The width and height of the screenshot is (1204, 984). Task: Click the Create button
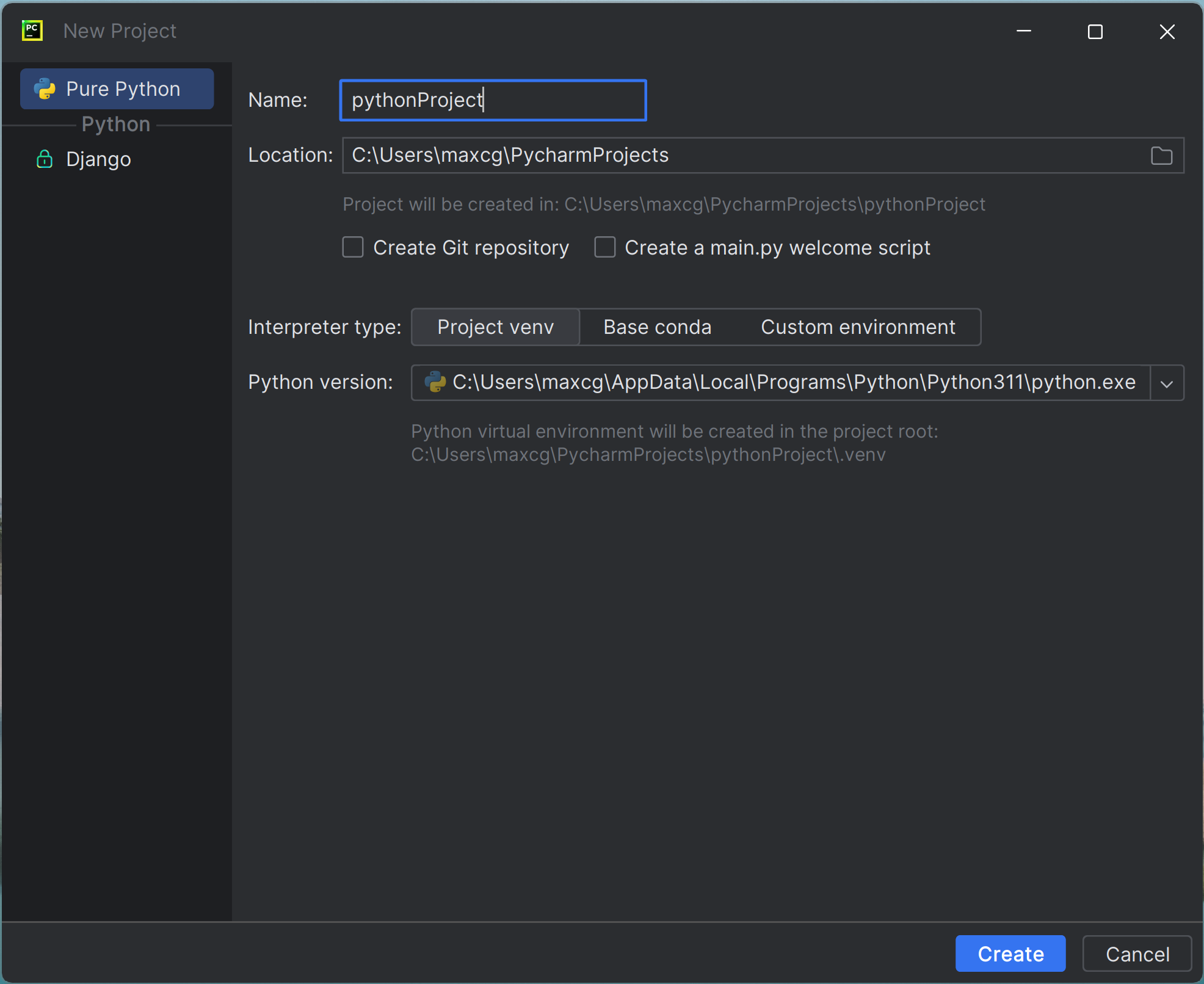1010,953
